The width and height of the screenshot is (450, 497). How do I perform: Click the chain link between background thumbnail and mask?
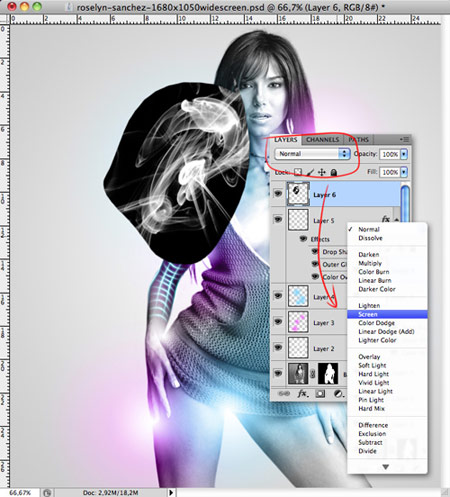click(313, 374)
